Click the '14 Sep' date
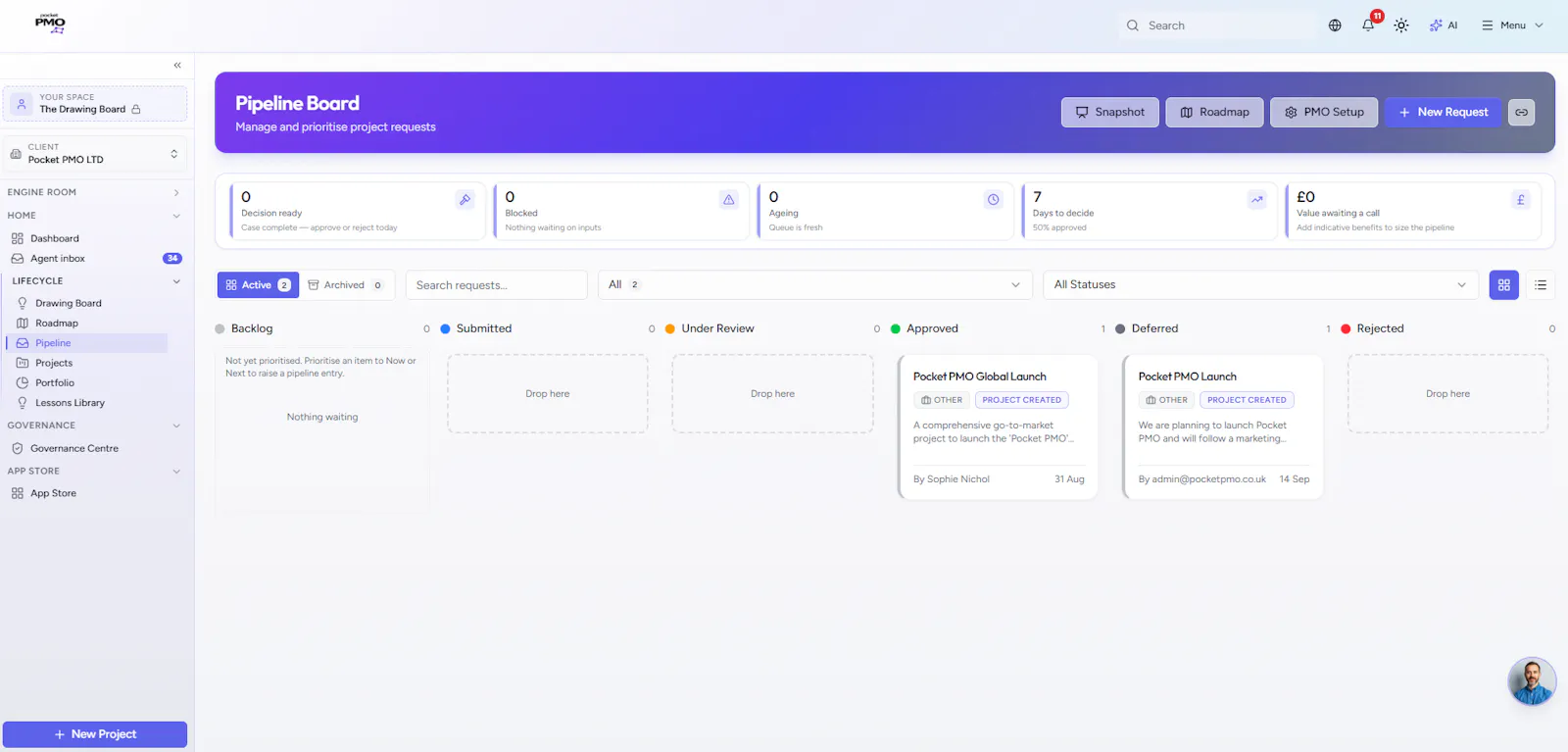The width and height of the screenshot is (1568, 752). (1294, 479)
